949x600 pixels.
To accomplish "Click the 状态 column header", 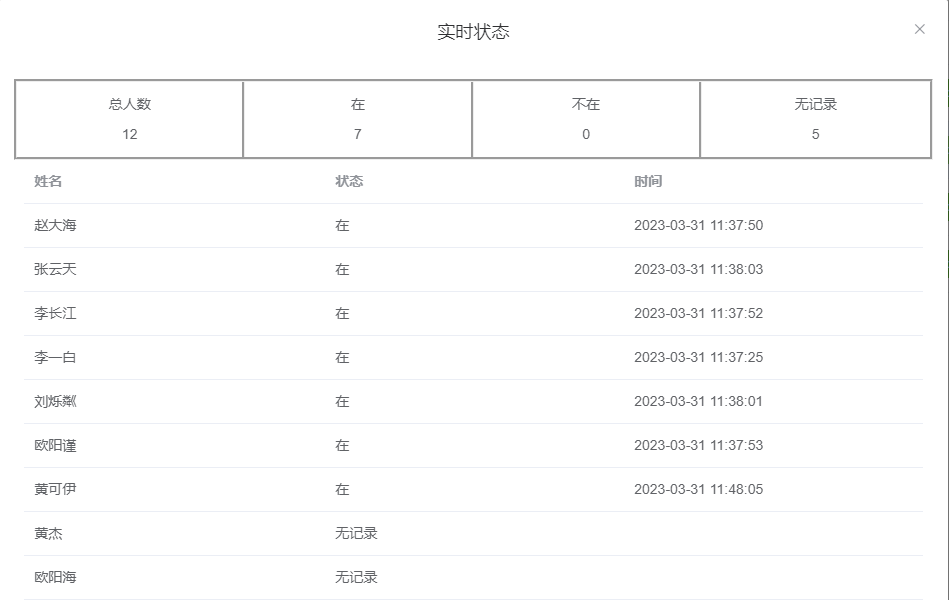I will coord(347,181).
